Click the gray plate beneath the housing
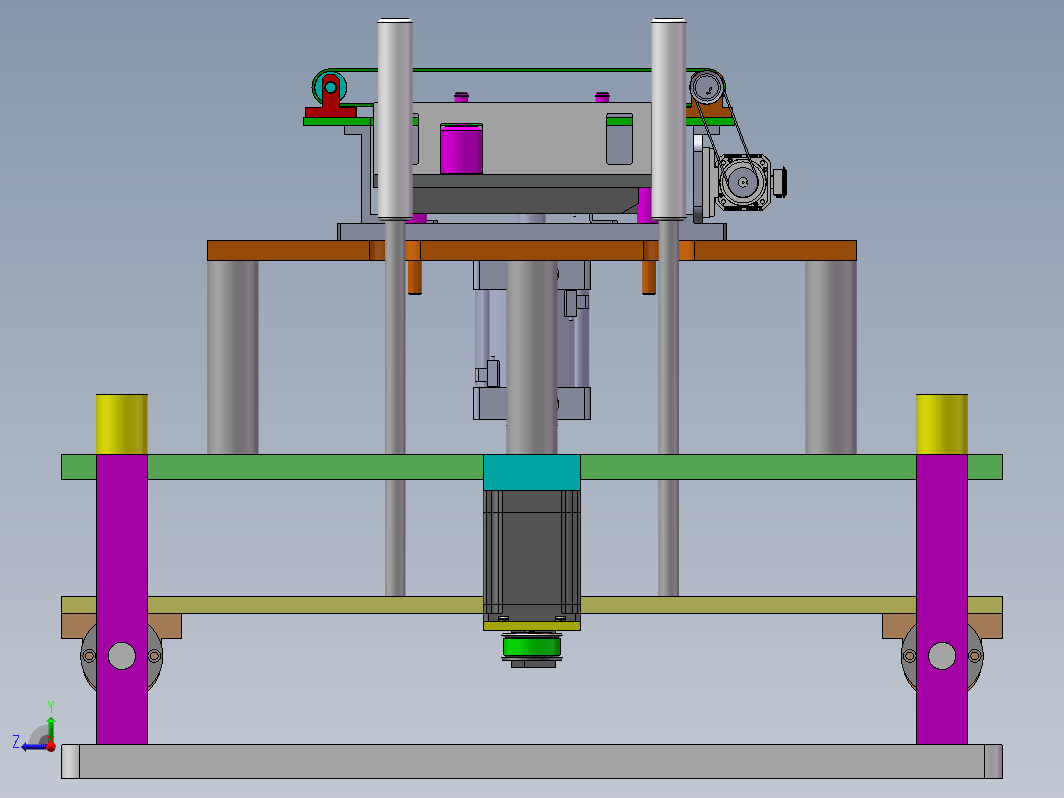The width and height of the screenshot is (1064, 798). [x=532, y=231]
